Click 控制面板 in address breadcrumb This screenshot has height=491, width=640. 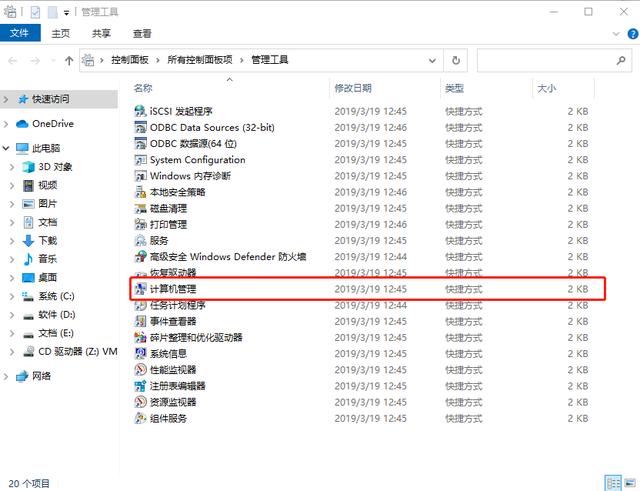click(x=130, y=60)
